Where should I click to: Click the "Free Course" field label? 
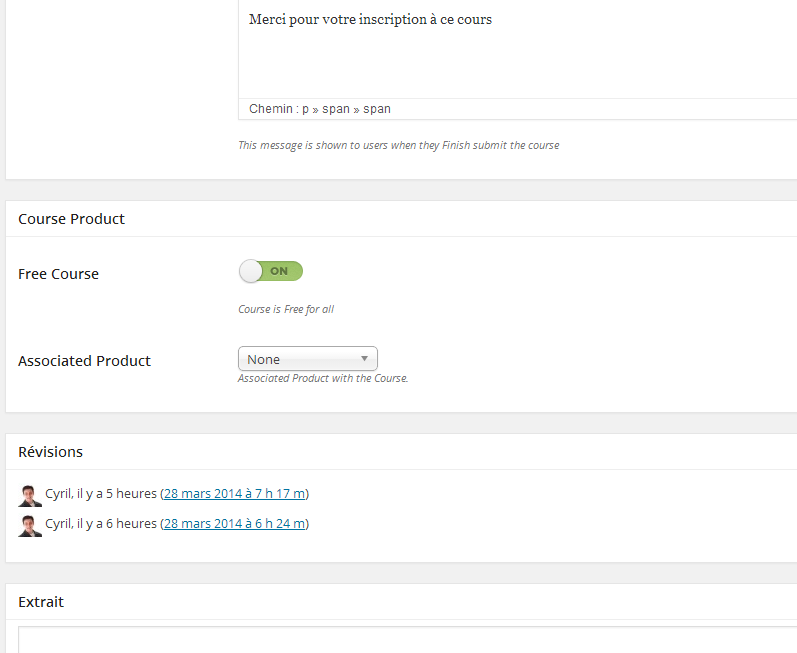pos(58,274)
